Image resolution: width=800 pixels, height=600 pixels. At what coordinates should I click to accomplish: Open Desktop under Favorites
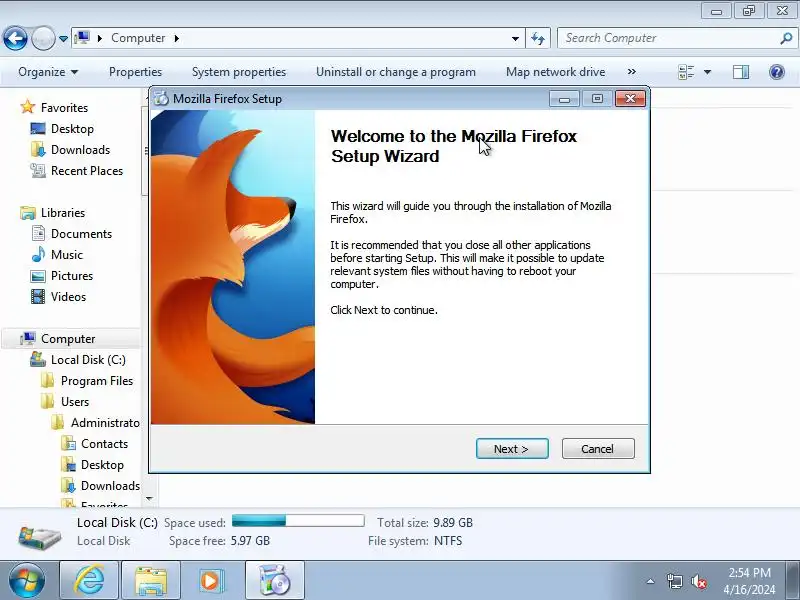[72, 129]
